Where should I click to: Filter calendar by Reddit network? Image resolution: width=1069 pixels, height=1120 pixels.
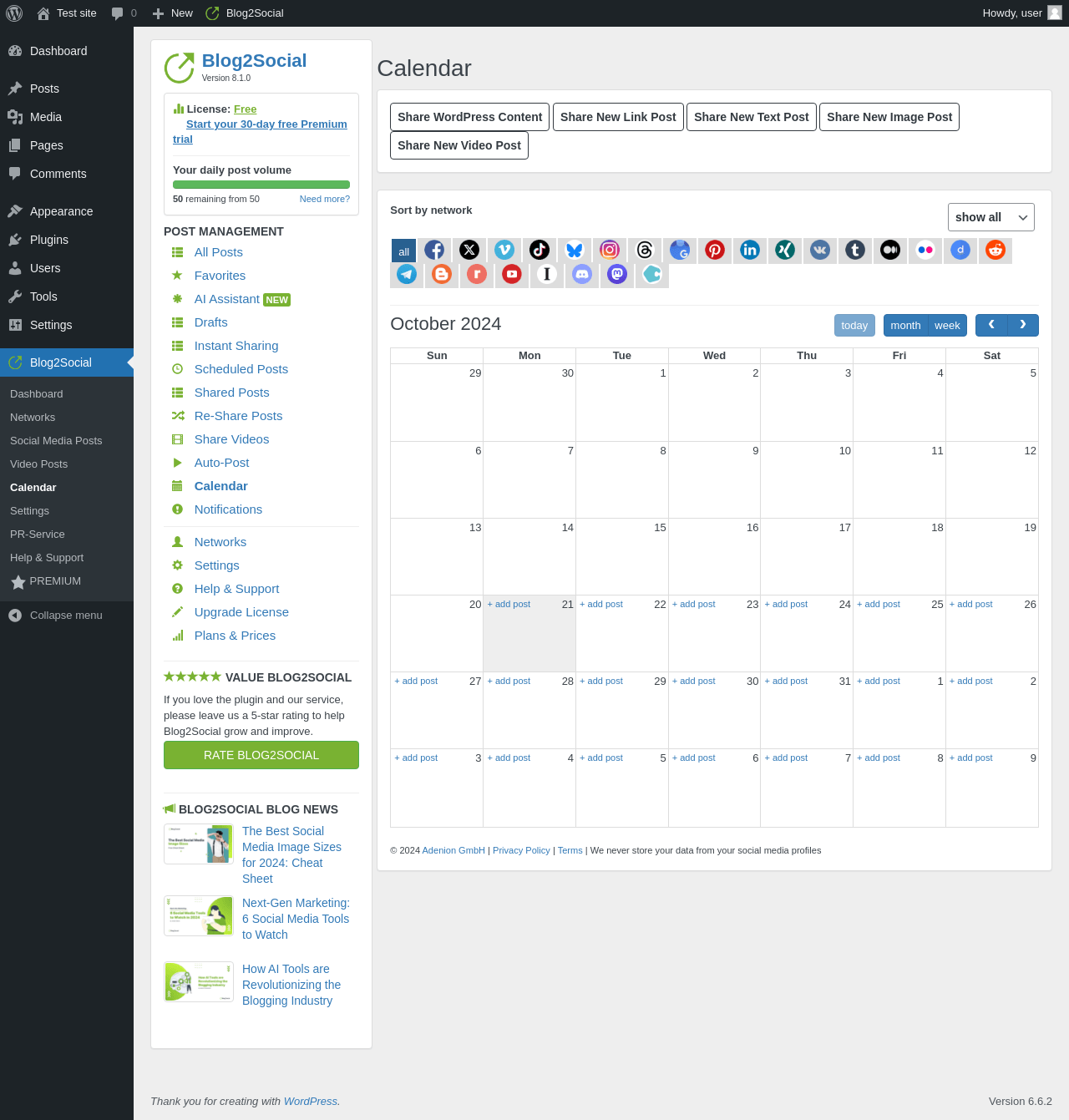tap(996, 250)
